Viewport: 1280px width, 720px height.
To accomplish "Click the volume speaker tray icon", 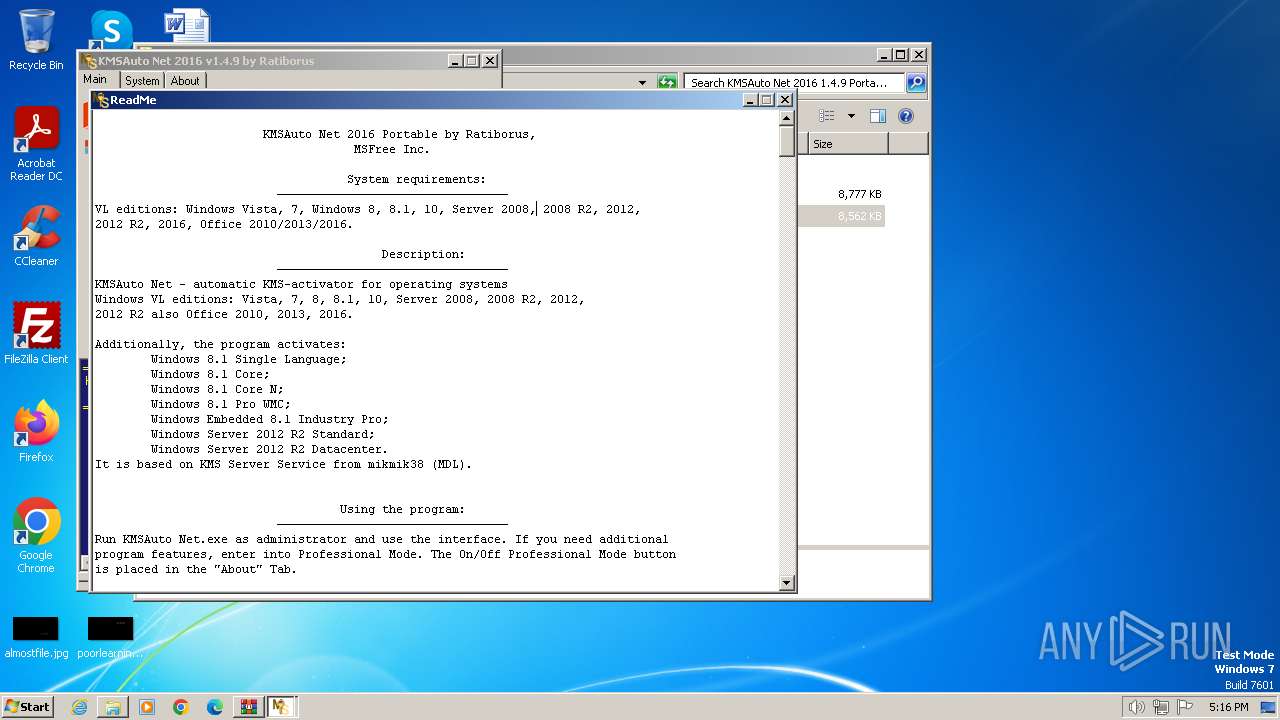I will (1136, 707).
